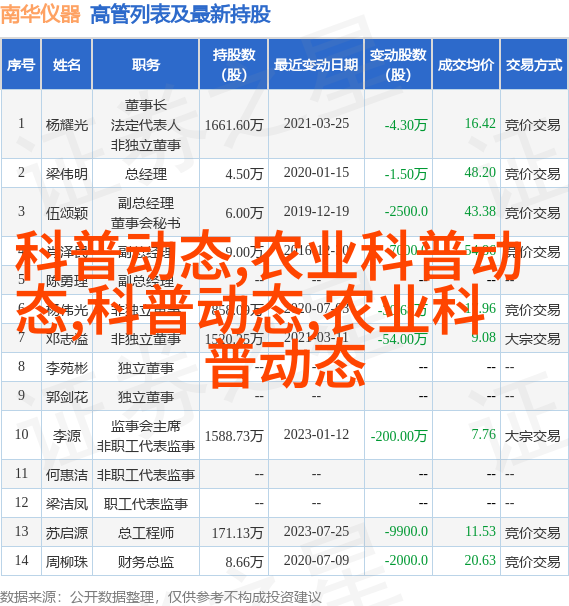Click the name 伍颂颖
Viewport: 569px width, 606px height.
[67, 213]
